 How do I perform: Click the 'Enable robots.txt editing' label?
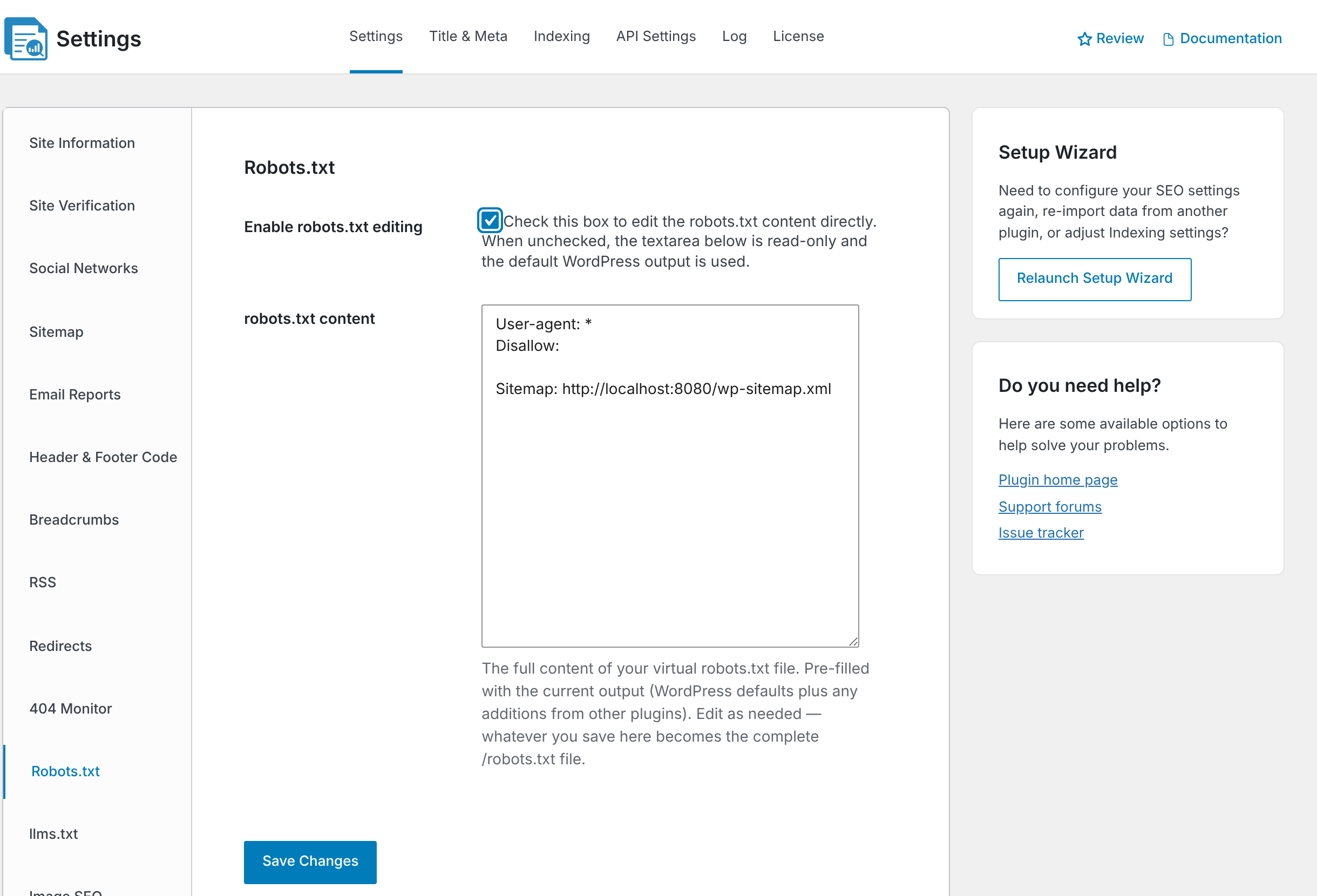tap(332, 227)
